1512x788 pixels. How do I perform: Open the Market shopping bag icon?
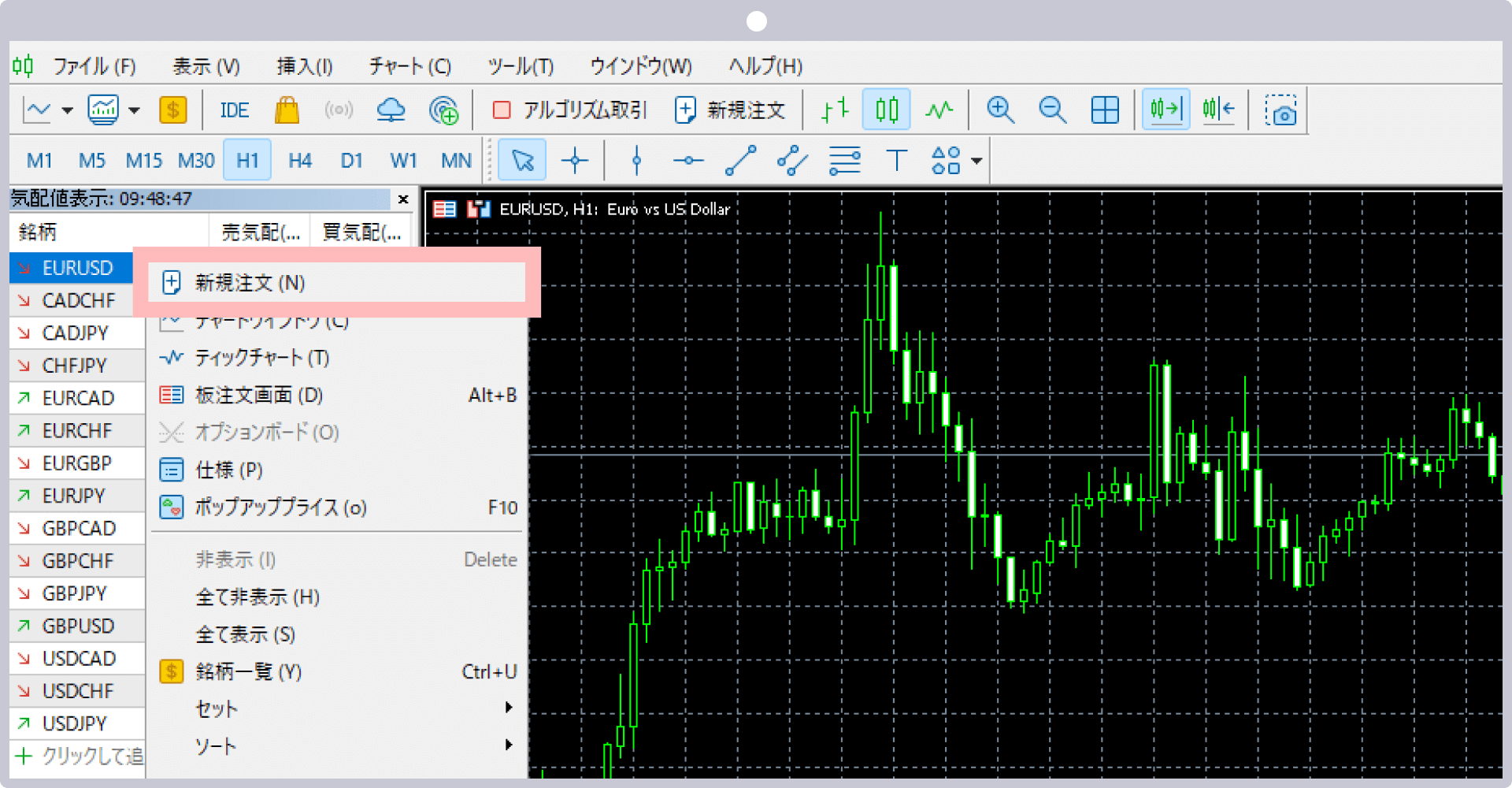point(287,110)
